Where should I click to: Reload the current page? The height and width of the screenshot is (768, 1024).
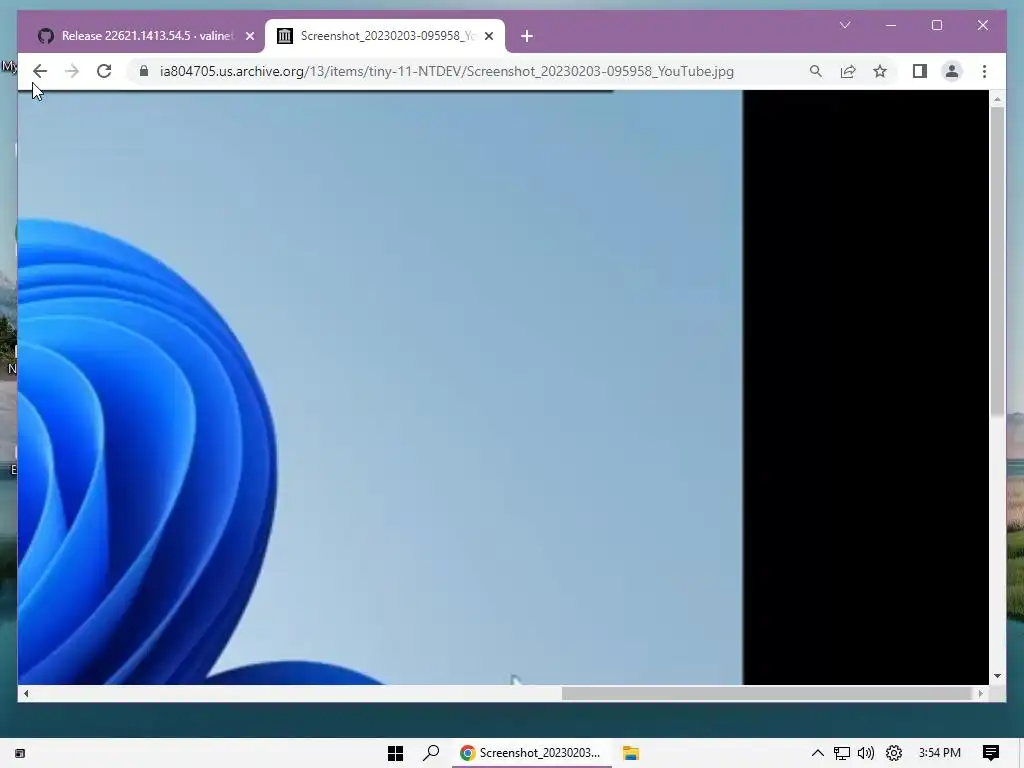point(104,71)
